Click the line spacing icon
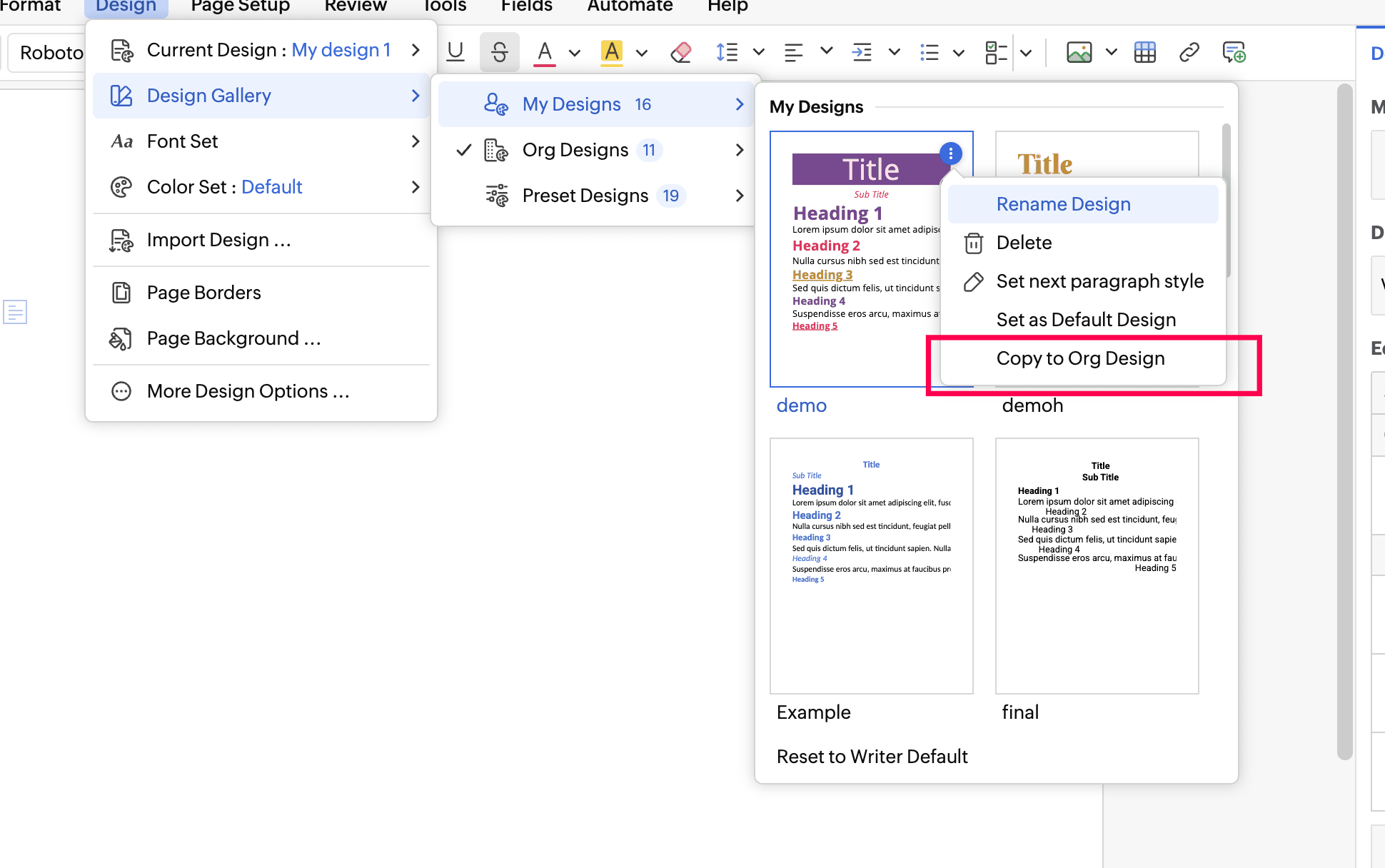 (x=727, y=52)
